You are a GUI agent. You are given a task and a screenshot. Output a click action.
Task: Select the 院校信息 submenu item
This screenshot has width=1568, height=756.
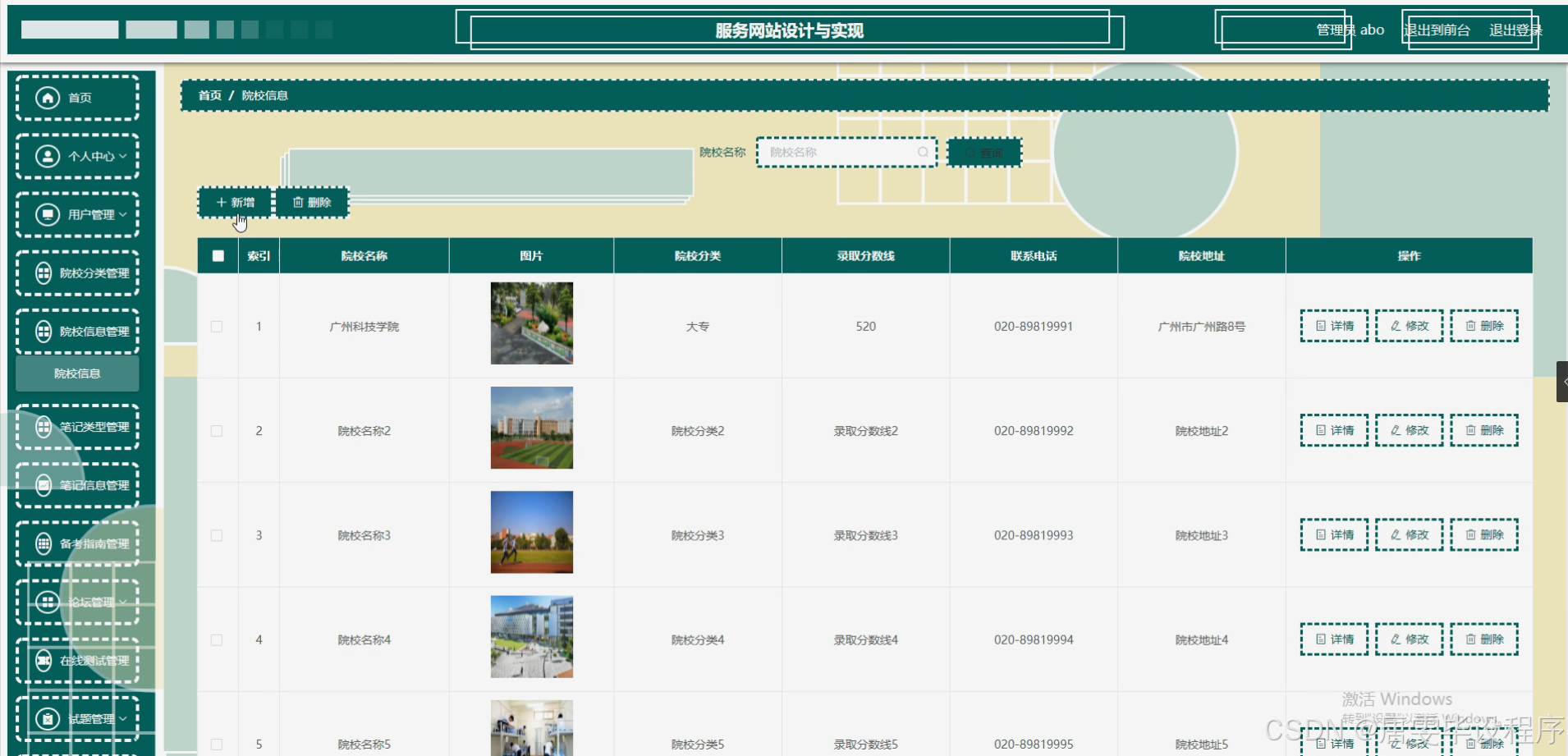click(77, 373)
